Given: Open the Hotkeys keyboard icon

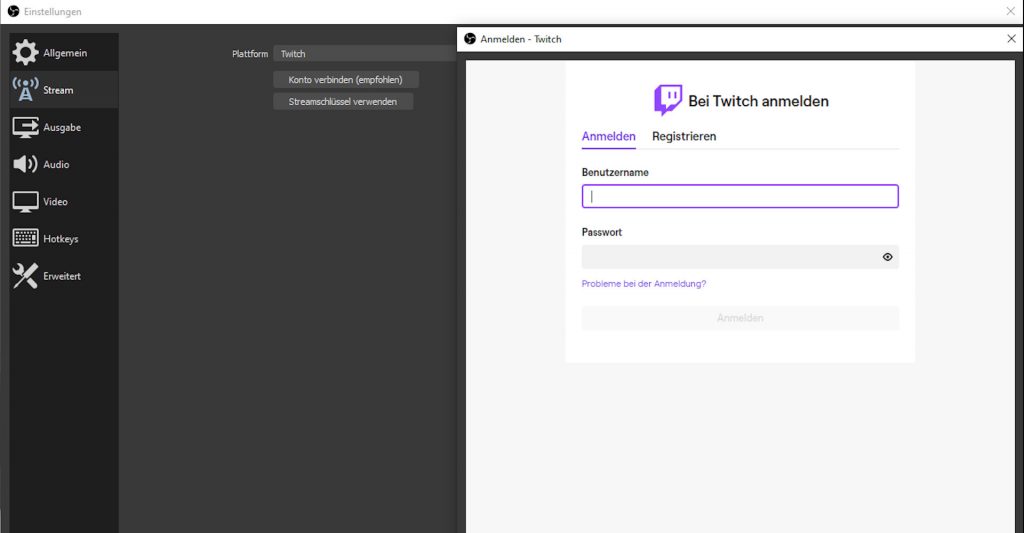Looking at the screenshot, I should (25, 238).
